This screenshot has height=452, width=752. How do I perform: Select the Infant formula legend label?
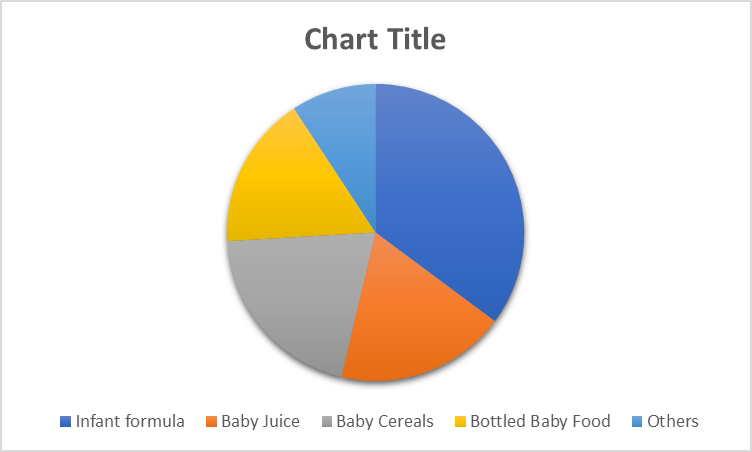[x=130, y=422]
